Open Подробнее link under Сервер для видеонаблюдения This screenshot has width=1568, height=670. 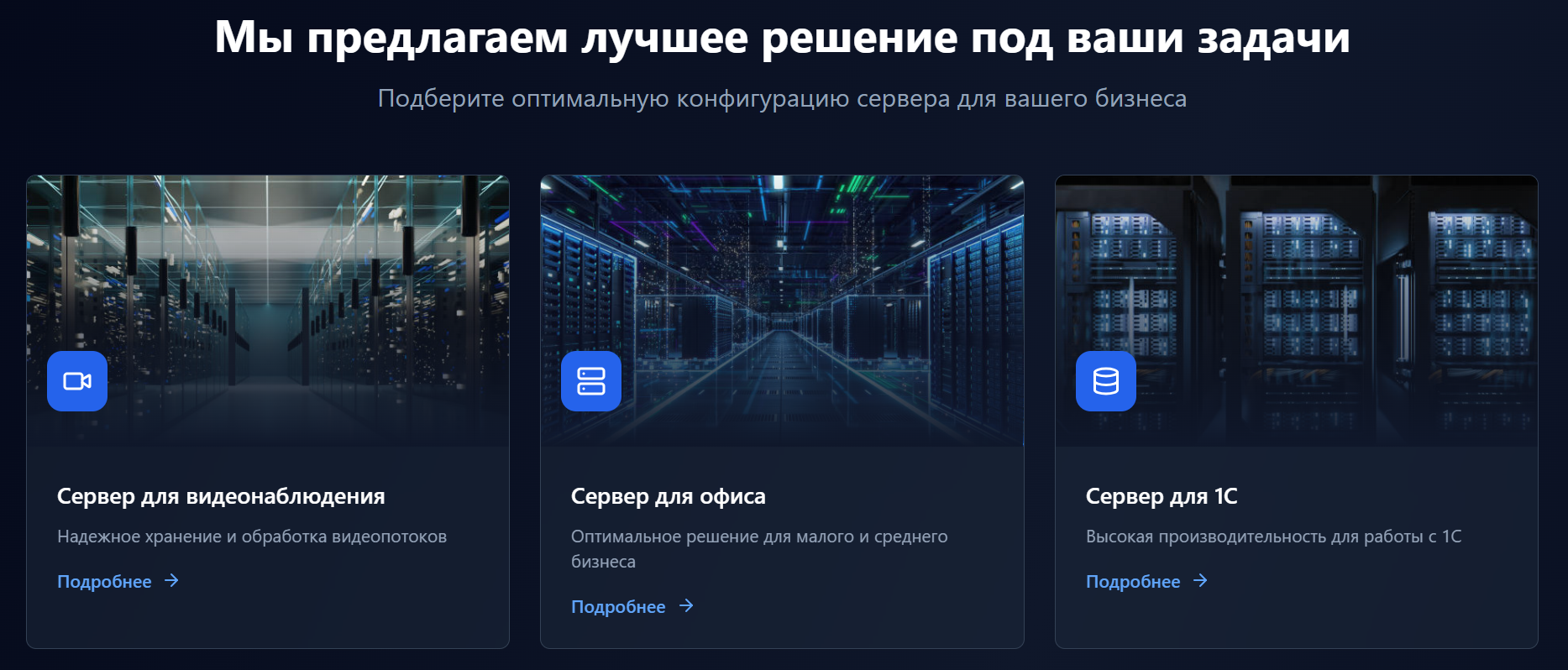pos(118,581)
